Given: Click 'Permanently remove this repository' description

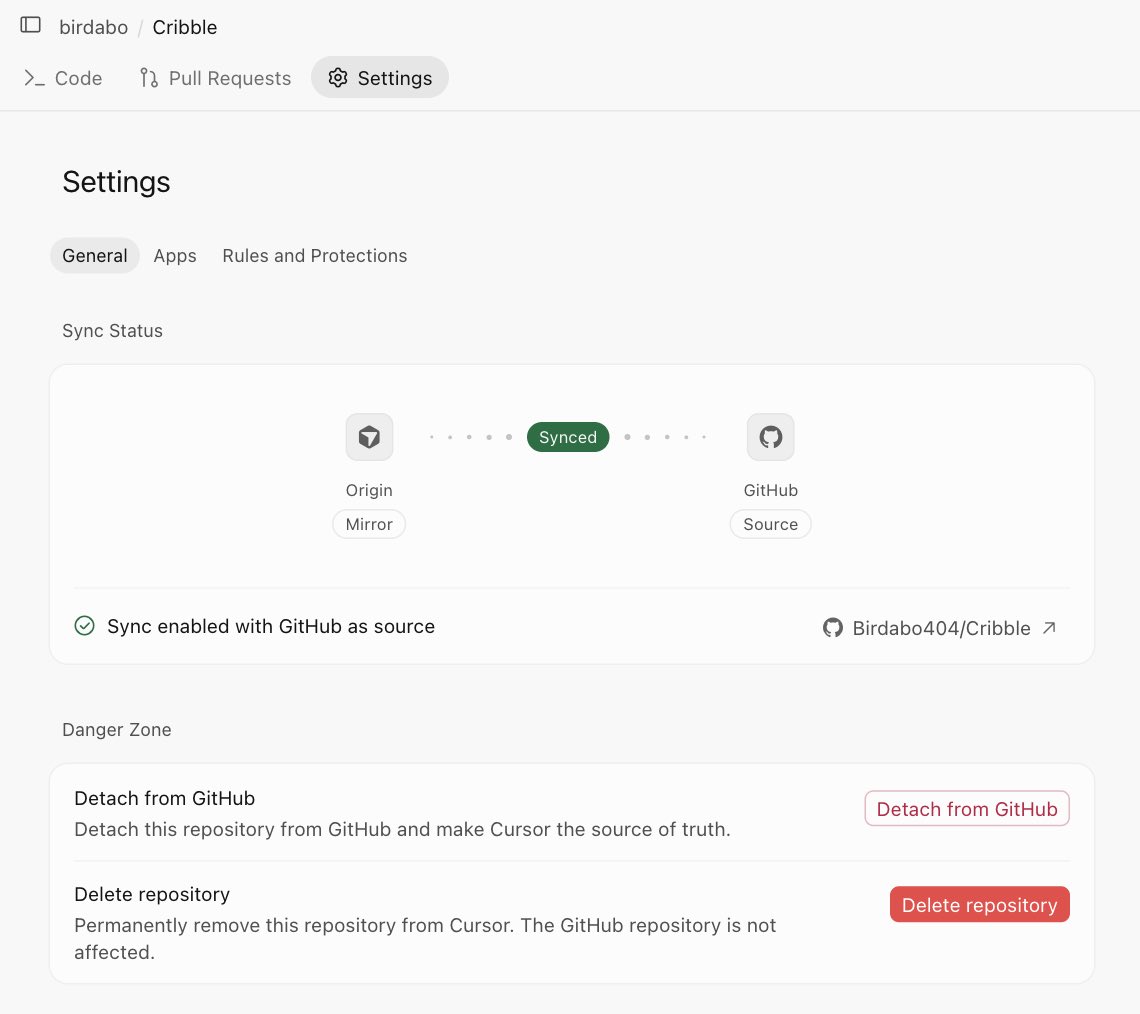Looking at the screenshot, I should coord(425,938).
